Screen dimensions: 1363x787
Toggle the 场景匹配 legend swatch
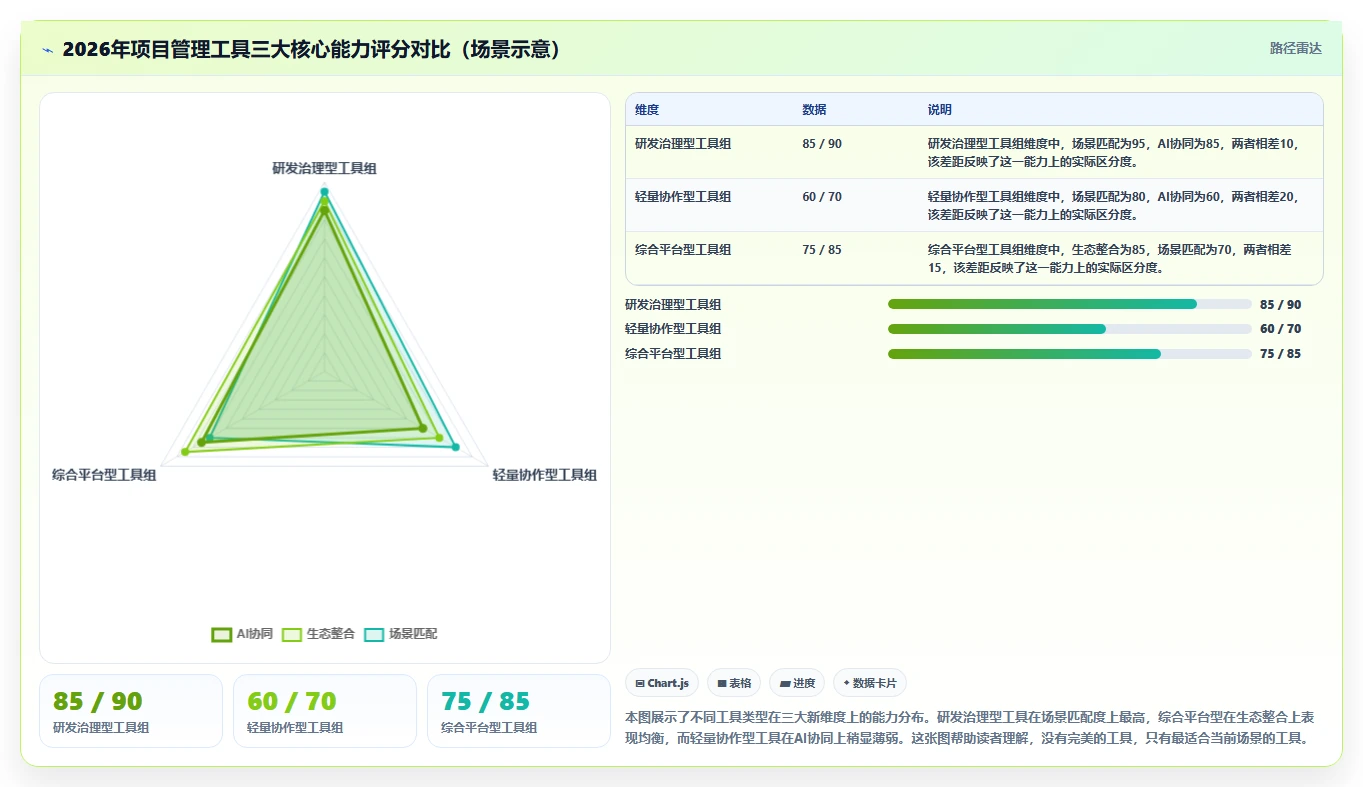tap(374, 634)
